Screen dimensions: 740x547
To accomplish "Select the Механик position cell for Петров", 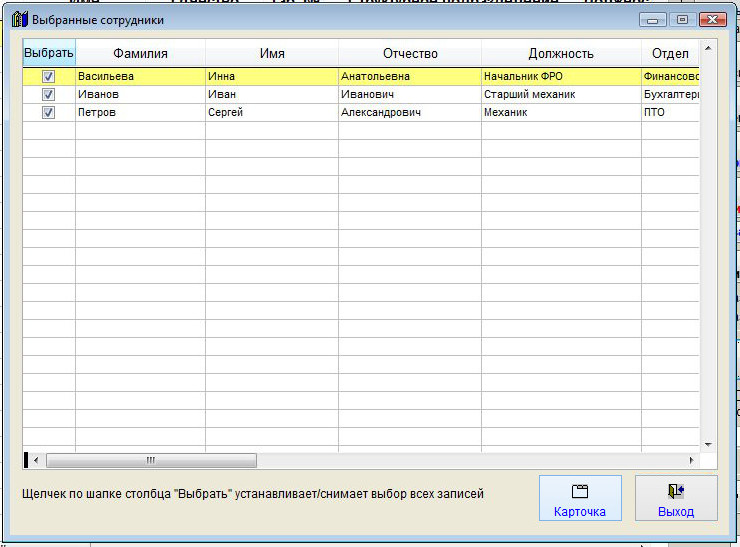I will 560,113.
